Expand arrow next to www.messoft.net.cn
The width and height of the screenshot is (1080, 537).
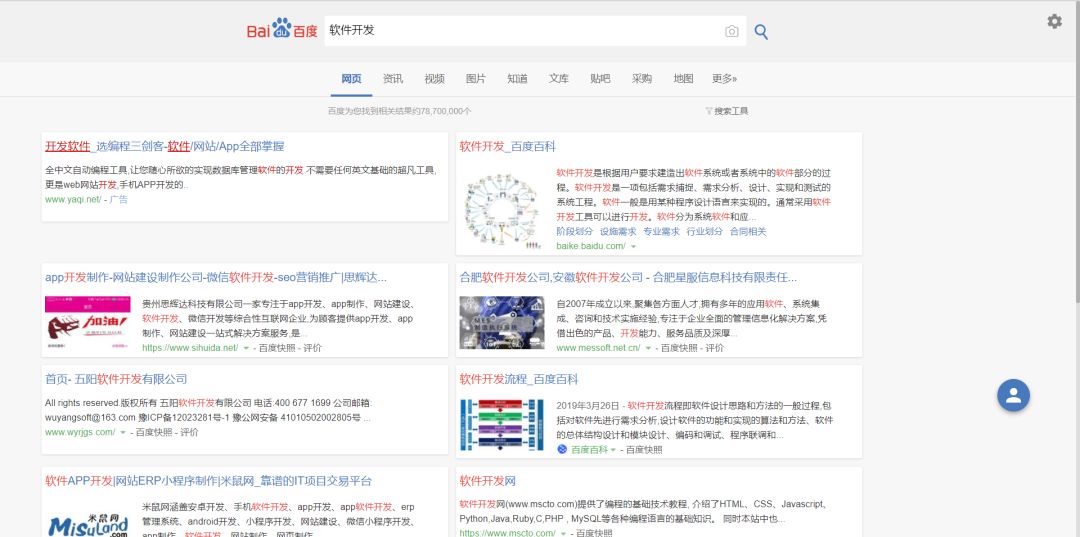(x=647, y=348)
